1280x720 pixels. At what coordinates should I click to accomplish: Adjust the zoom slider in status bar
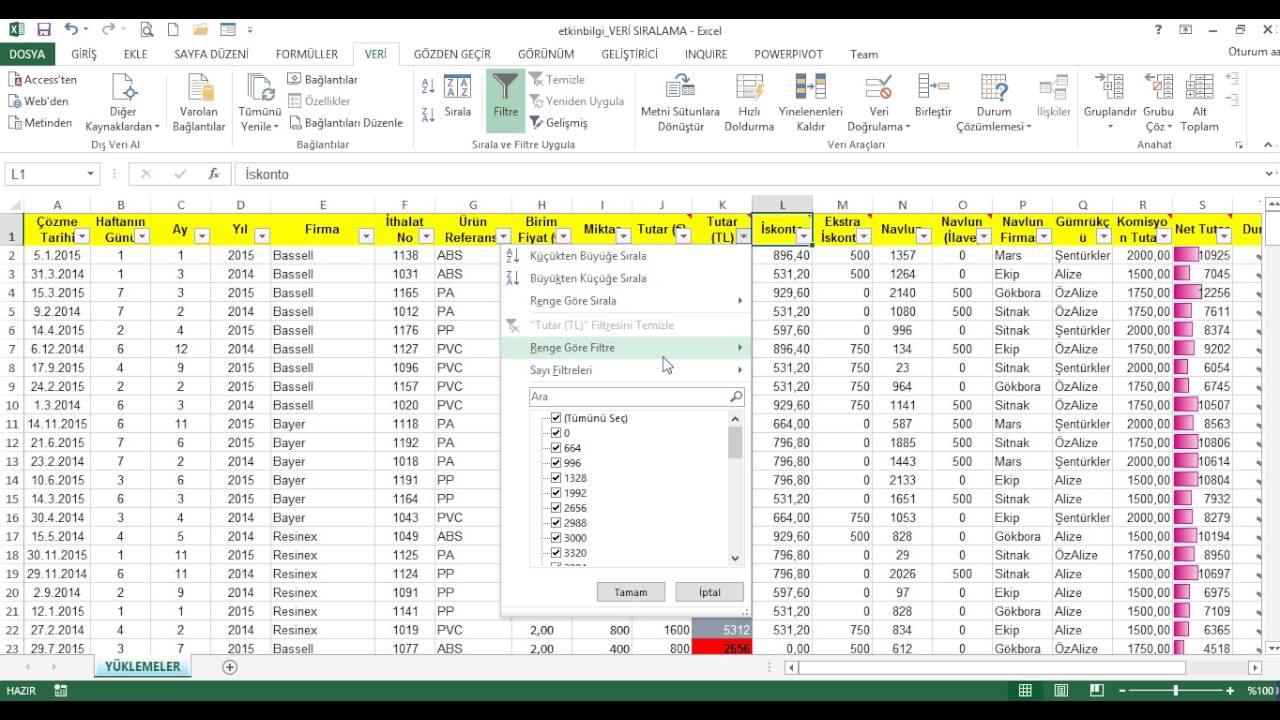pyautogui.click(x=1176, y=691)
